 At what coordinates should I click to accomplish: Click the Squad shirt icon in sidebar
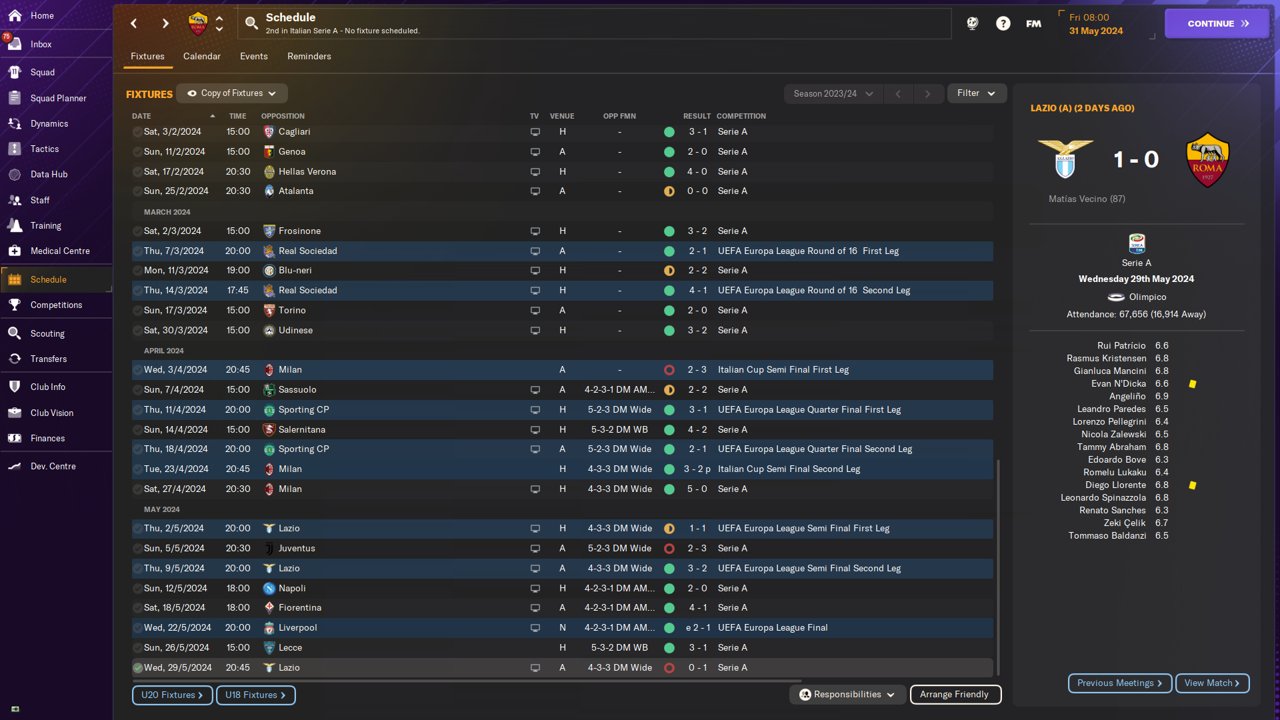click(x=14, y=72)
